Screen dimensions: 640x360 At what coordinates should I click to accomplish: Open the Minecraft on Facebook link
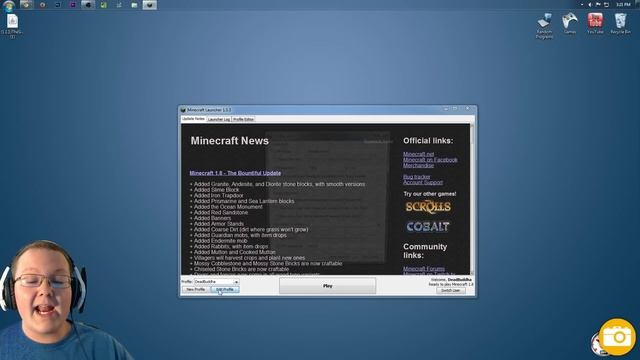coord(430,160)
